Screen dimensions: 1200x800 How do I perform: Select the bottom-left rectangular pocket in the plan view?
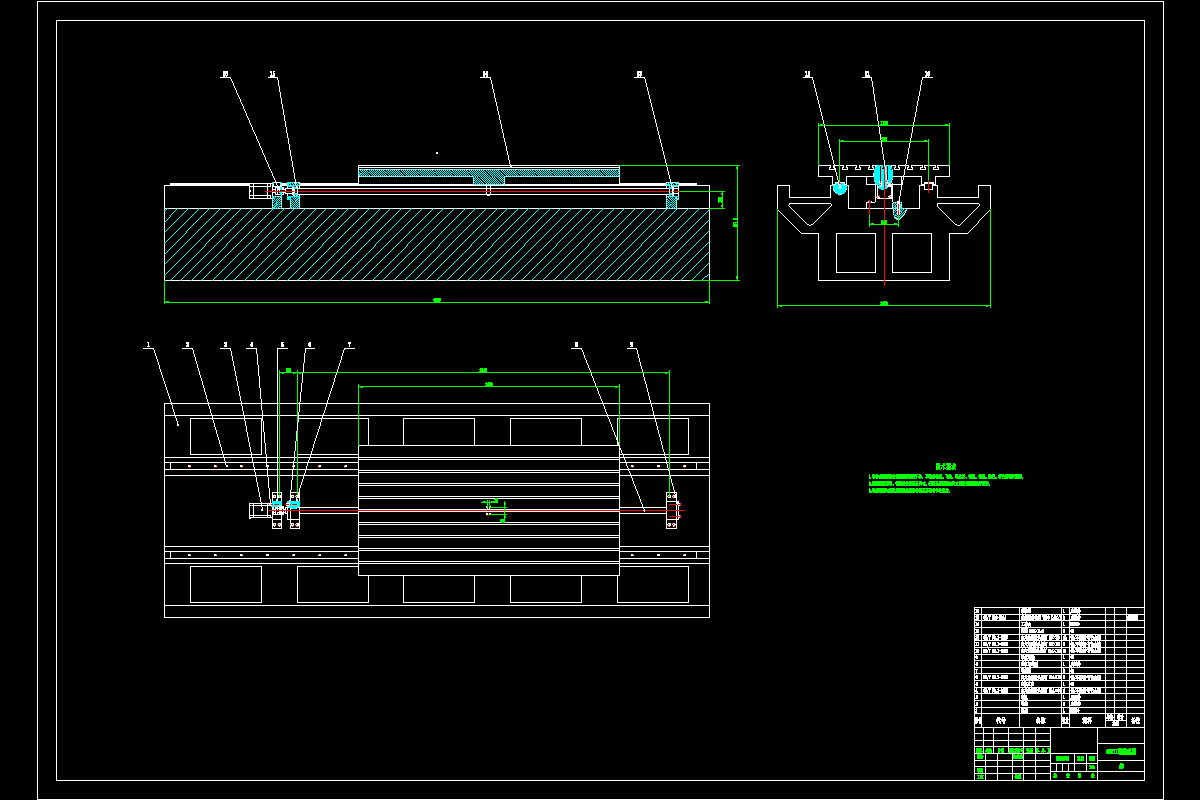(x=226, y=584)
